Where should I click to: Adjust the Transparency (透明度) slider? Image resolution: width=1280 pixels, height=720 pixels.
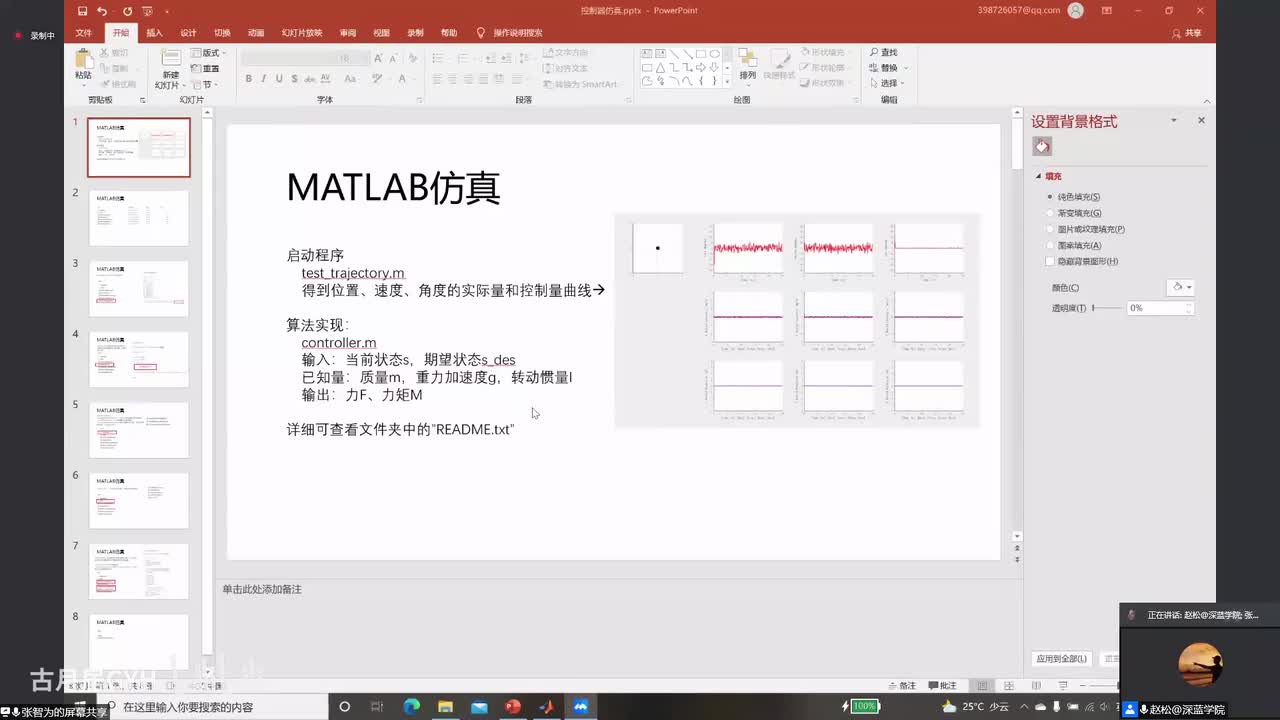1106,308
